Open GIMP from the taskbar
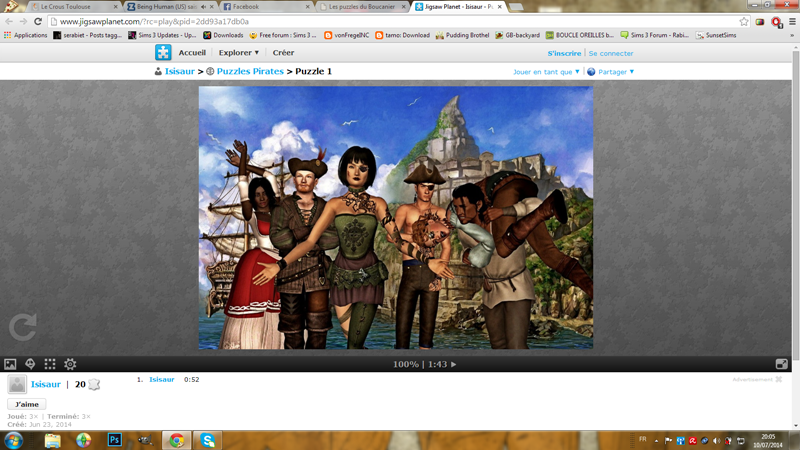Image resolution: width=800 pixels, height=450 pixels. (x=145, y=440)
